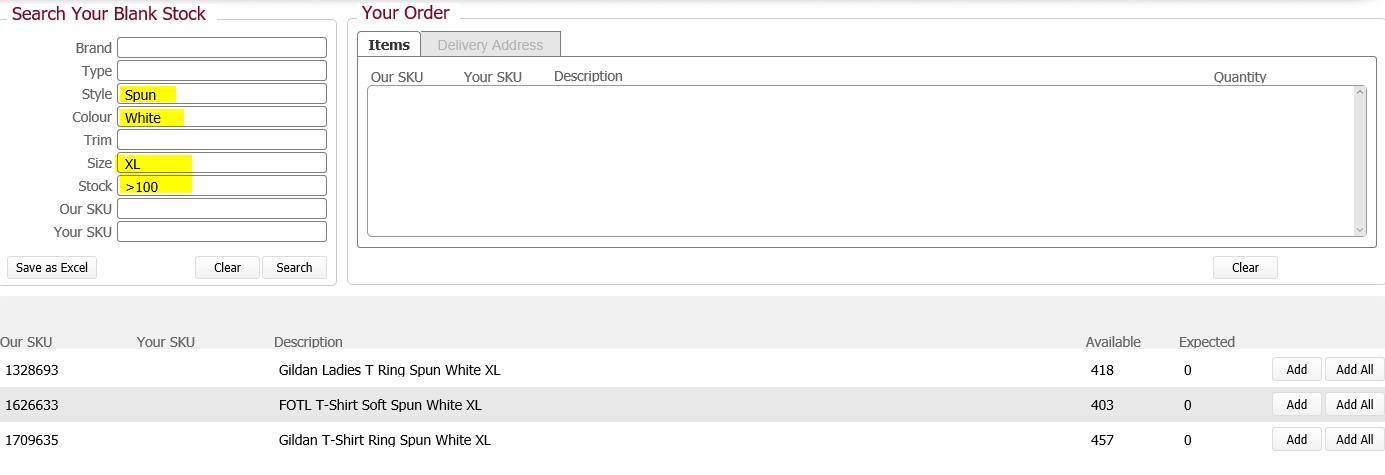Add All of FOTL T-Shirt Soft Spun

click(x=1354, y=405)
